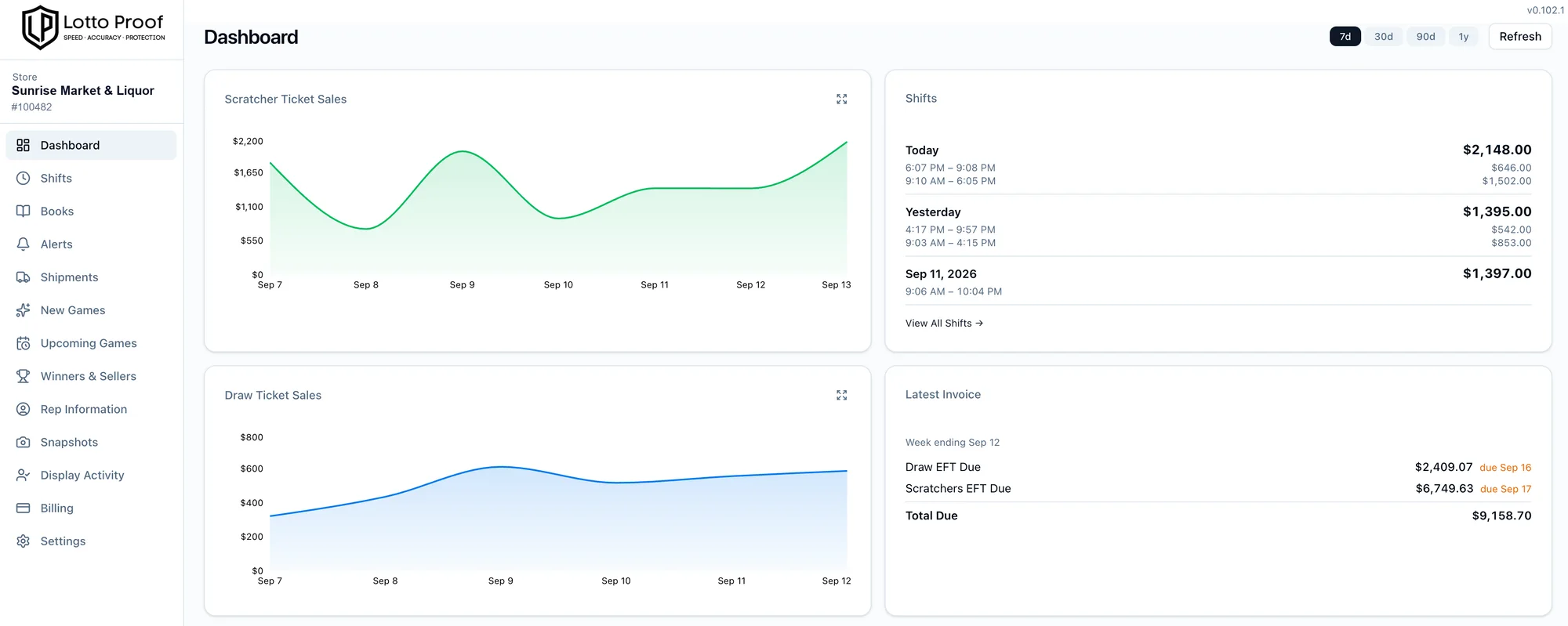Click the Display Activity user icon
This screenshot has width=1568, height=626.
pos(24,475)
